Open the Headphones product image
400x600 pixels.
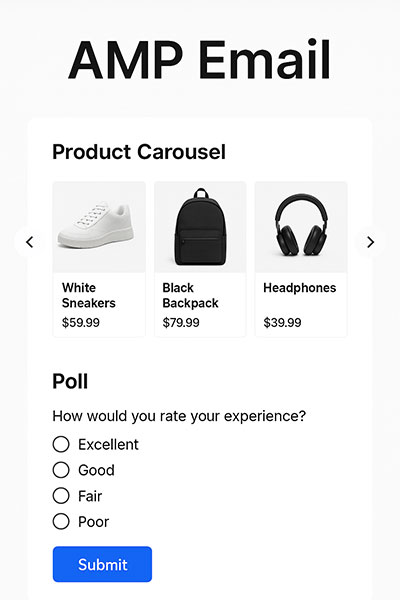pyautogui.click(x=301, y=227)
